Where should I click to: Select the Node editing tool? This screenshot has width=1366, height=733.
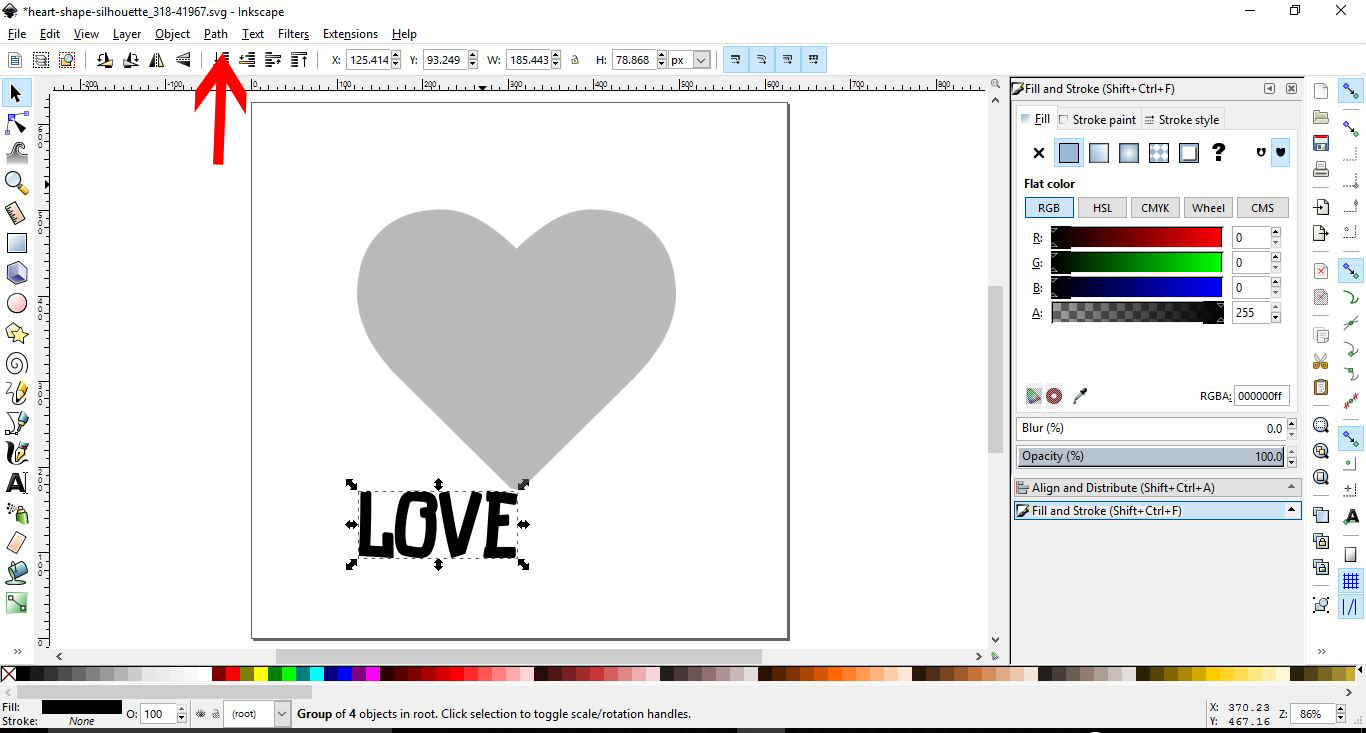pyautogui.click(x=16, y=123)
